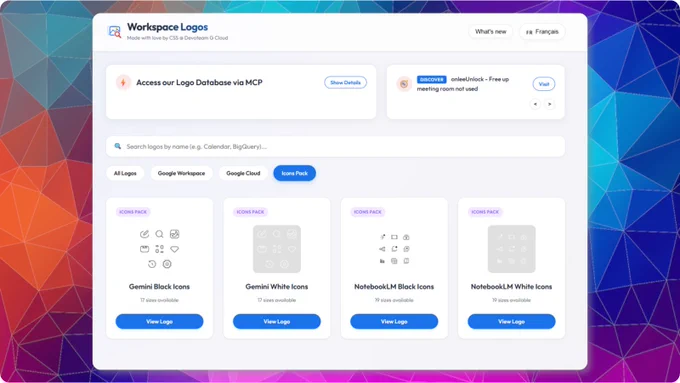680x383 pixels.
Task: Click the NotebookLM White Icons title
Action: [511, 287]
